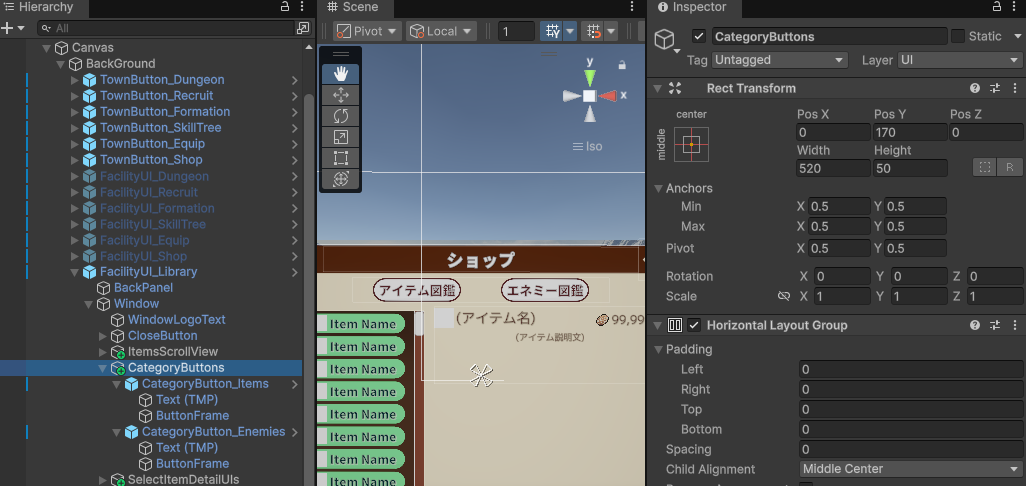Toggle the constrained proportions link icon for Scale

pyautogui.click(x=783, y=297)
